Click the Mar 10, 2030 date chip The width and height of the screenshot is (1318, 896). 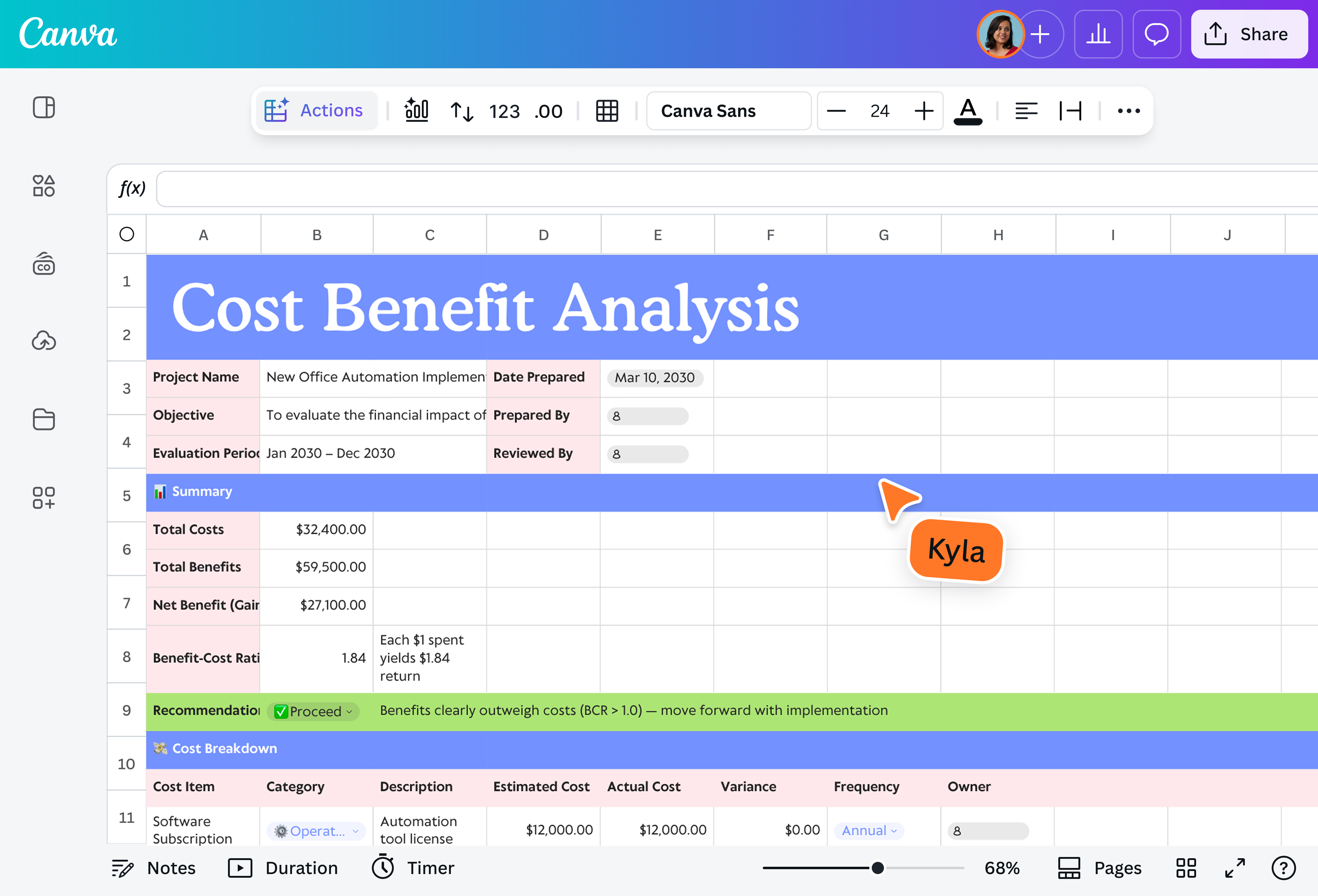coord(654,378)
